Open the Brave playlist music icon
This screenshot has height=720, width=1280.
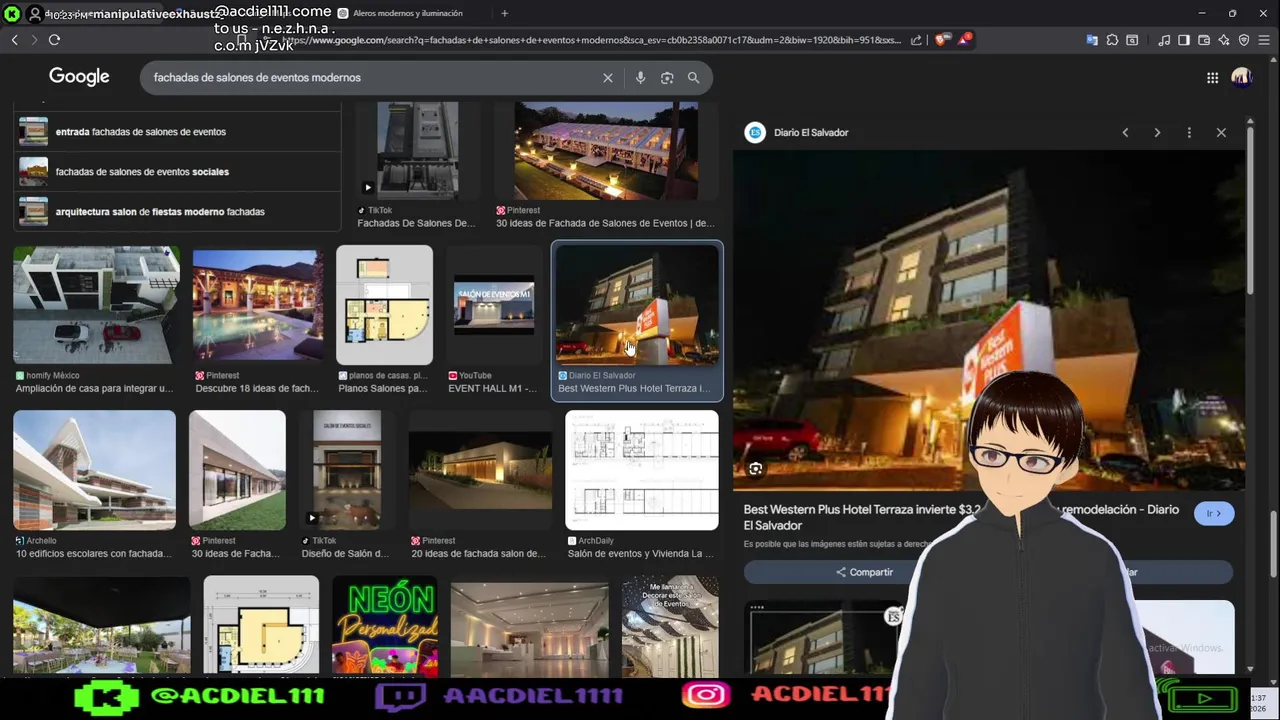[1164, 40]
